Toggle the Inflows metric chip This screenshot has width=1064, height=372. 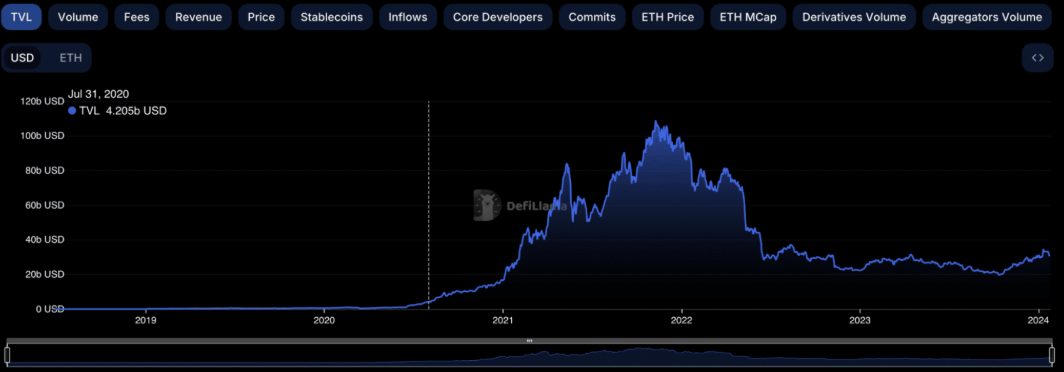click(408, 17)
